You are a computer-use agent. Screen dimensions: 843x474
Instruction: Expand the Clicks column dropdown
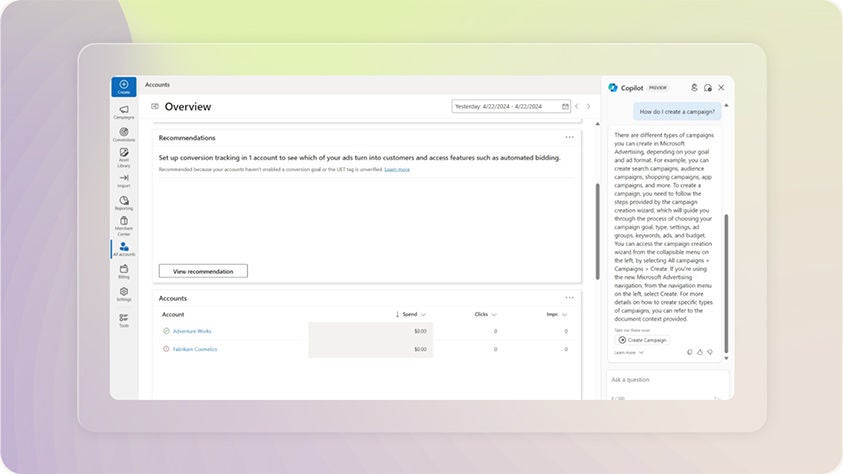tap(493, 314)
